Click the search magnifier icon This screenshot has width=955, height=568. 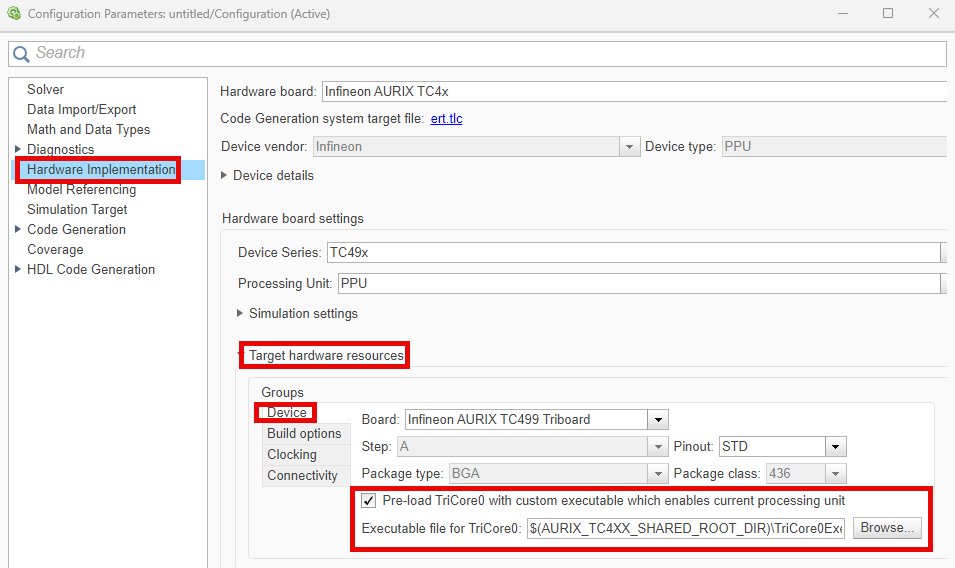[x=21, y=54]
